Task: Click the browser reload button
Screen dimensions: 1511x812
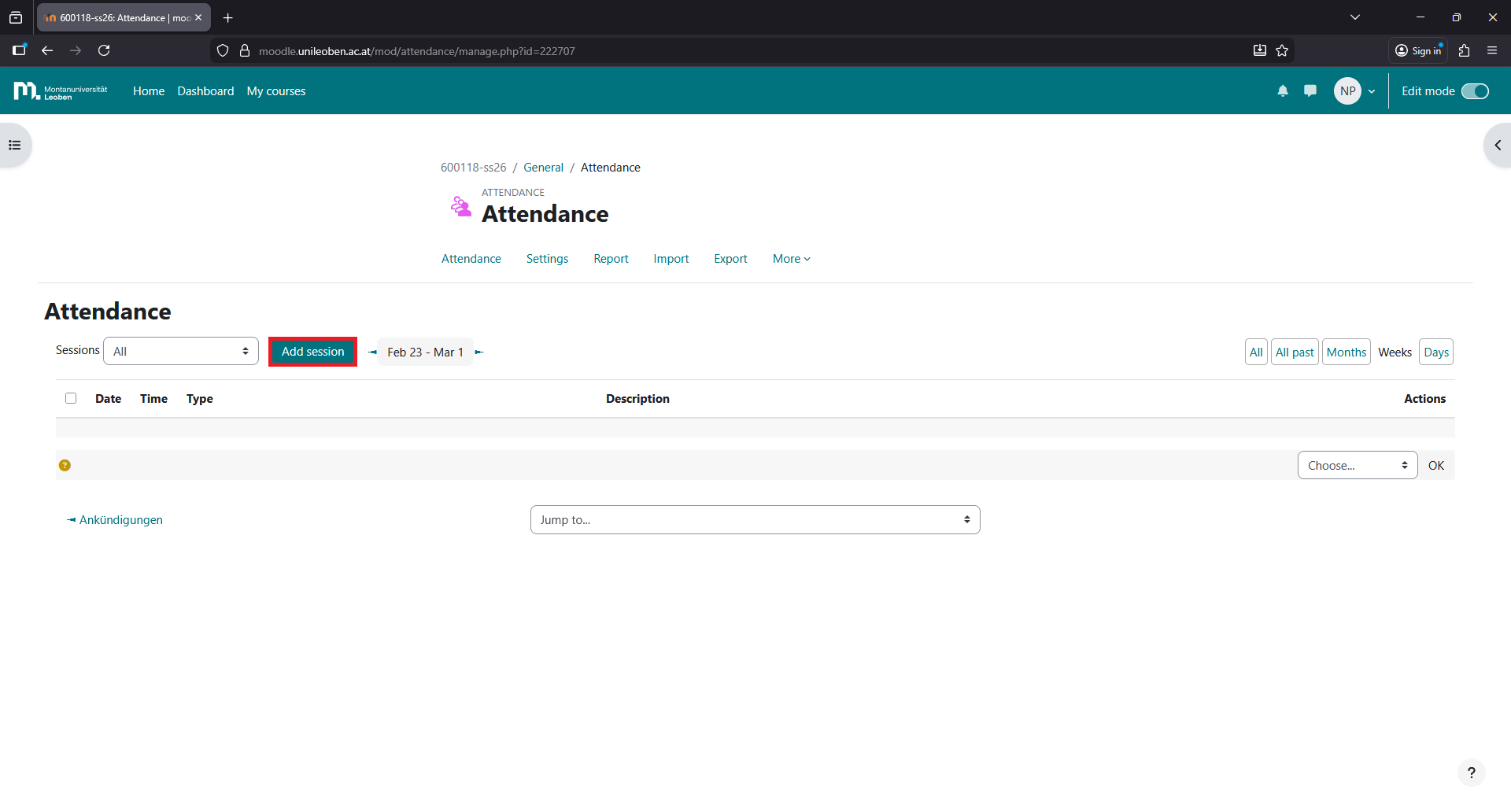Action: 104,50
